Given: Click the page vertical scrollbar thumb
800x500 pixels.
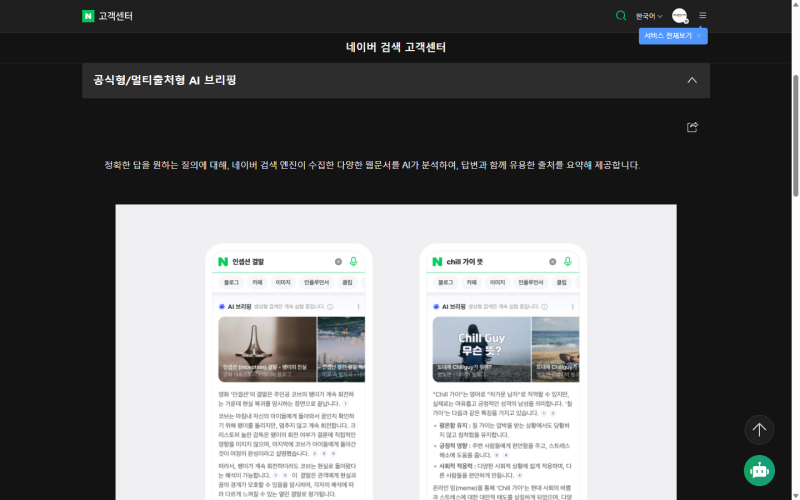Looking at the screenshot, I should click(795, 136).
